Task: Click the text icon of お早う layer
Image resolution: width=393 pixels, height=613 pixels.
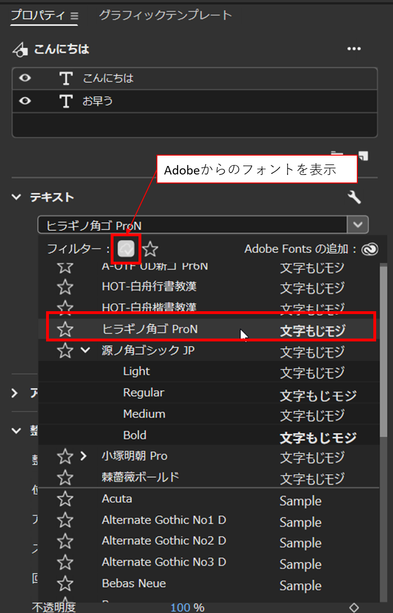Action: coord(66,101)
